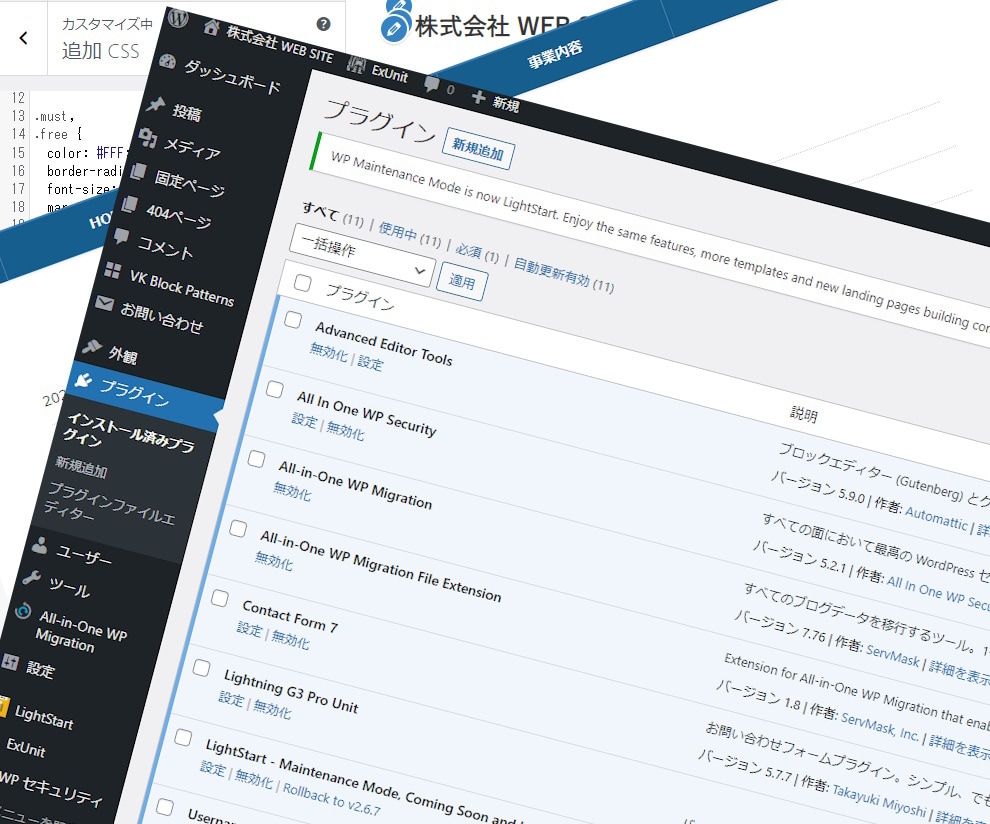Open 新規追加 submenu under プラグイン
The height and width of the screenshot is (824, 990).
[x=81, y=468]
